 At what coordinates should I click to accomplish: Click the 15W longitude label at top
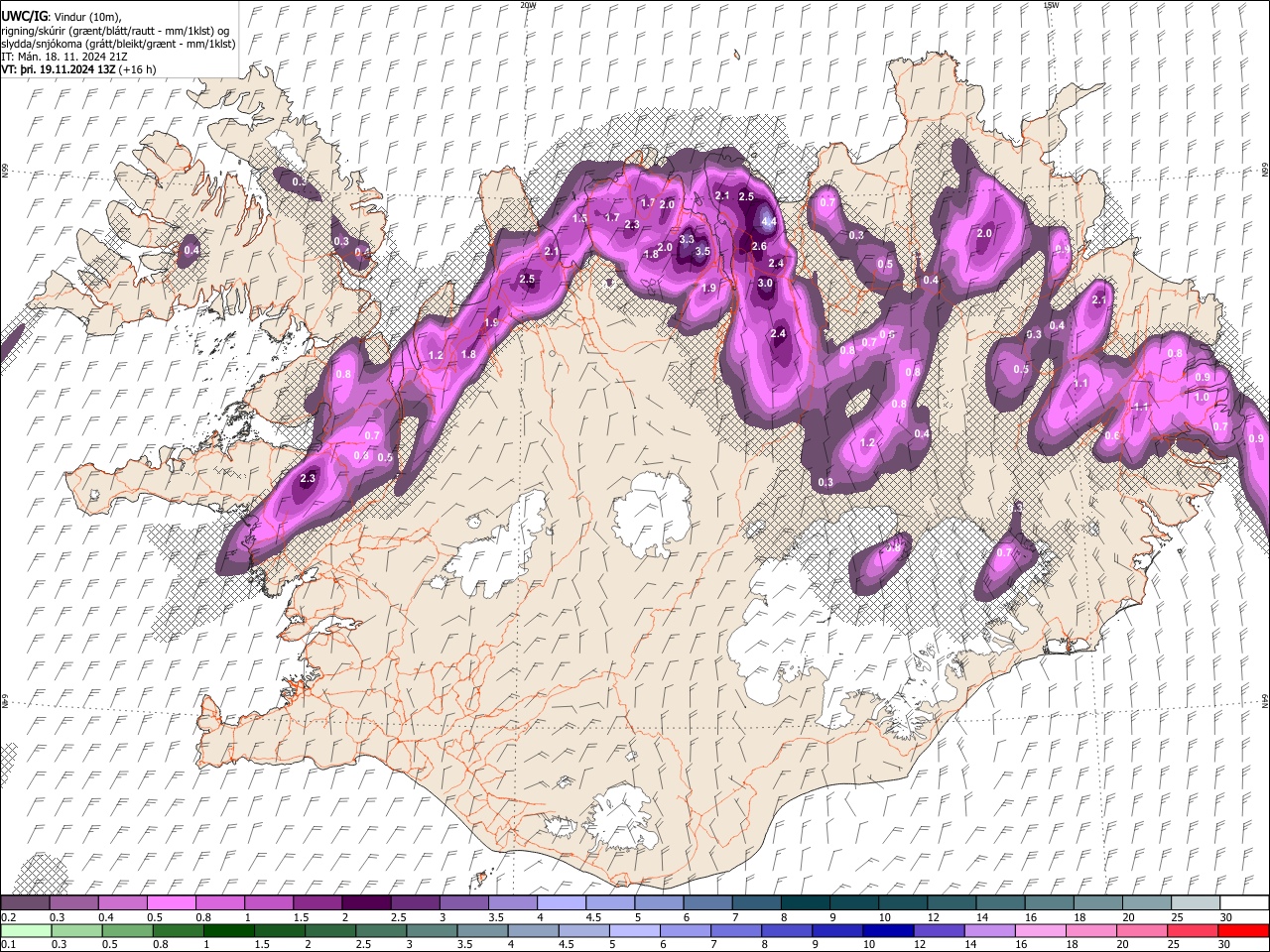[x=1050, y=5]
